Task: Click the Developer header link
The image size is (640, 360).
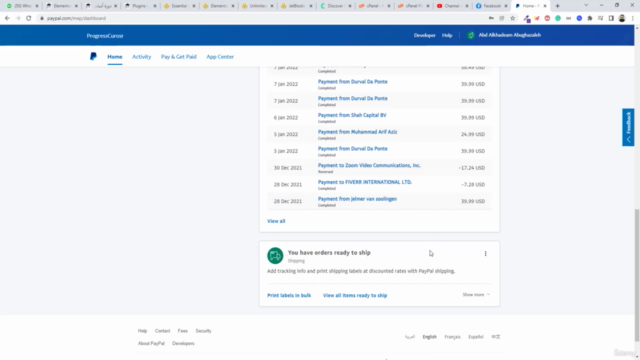Action: click(424, 36)
